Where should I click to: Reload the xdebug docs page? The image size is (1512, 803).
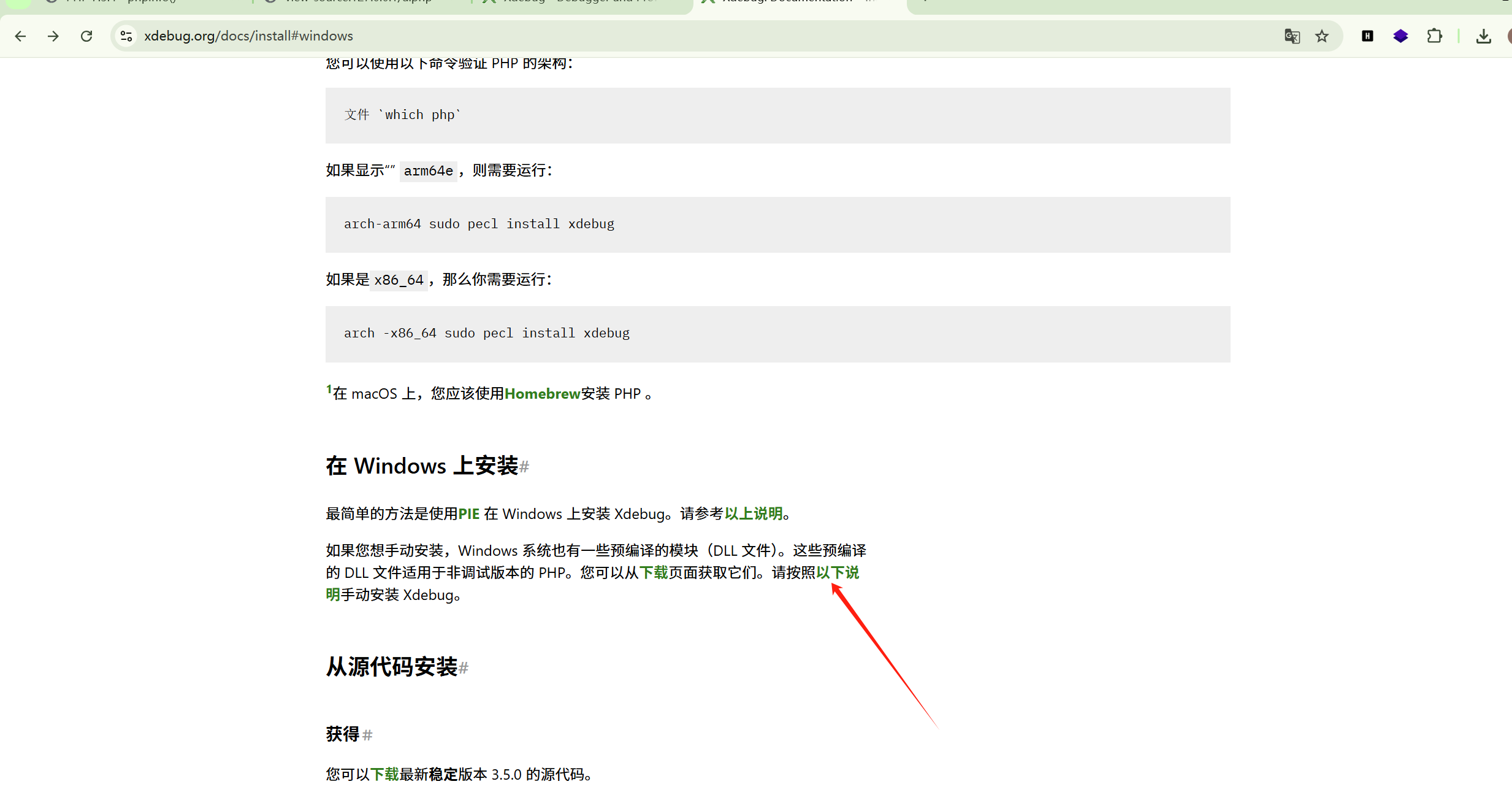click(x=86, y=36)
